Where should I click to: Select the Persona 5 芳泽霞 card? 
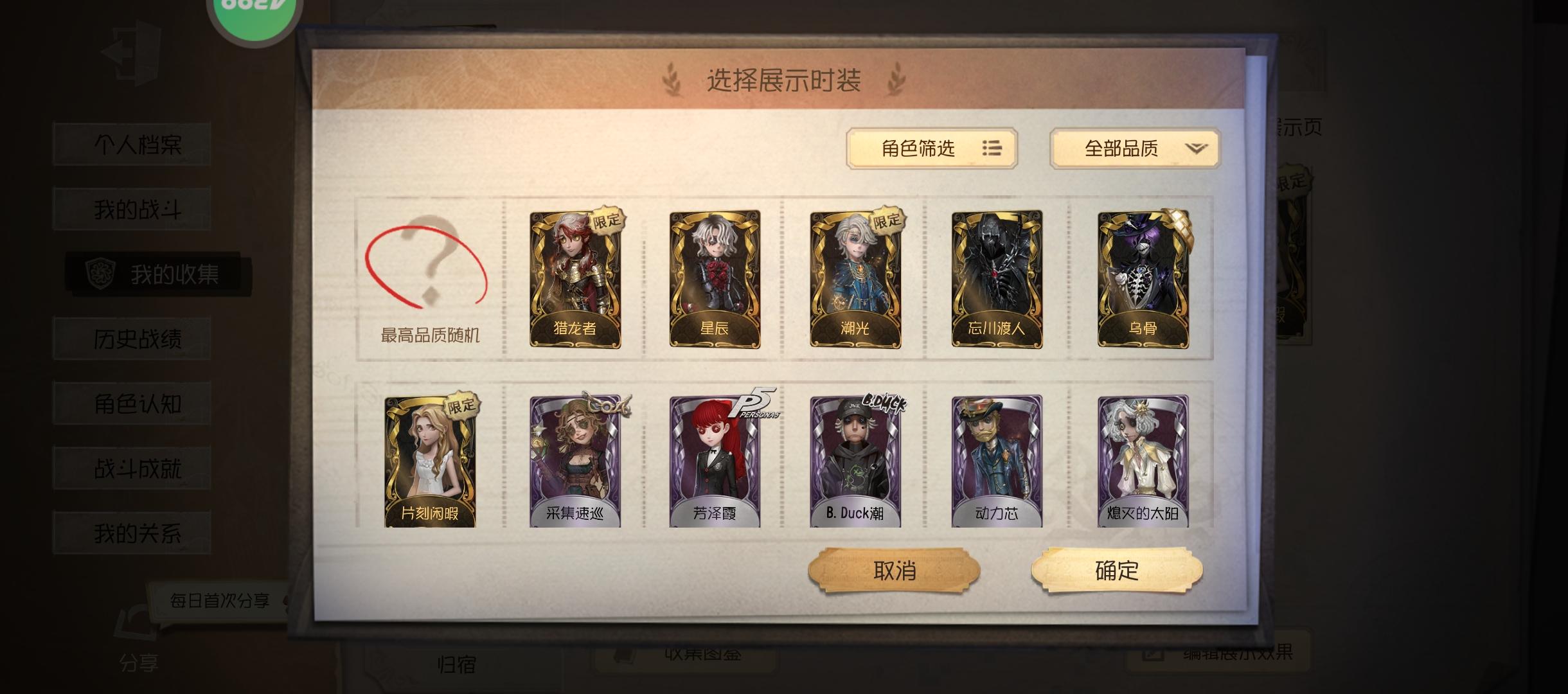click(715, 461)
